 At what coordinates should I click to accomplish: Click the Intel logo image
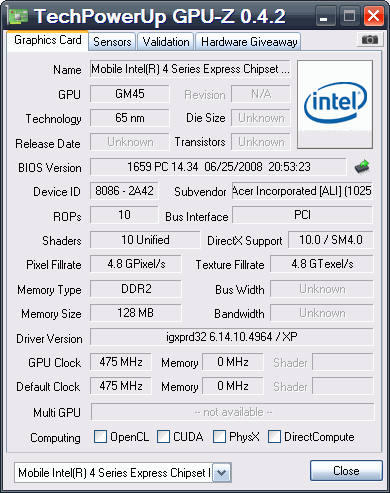(x=335, y=104)
